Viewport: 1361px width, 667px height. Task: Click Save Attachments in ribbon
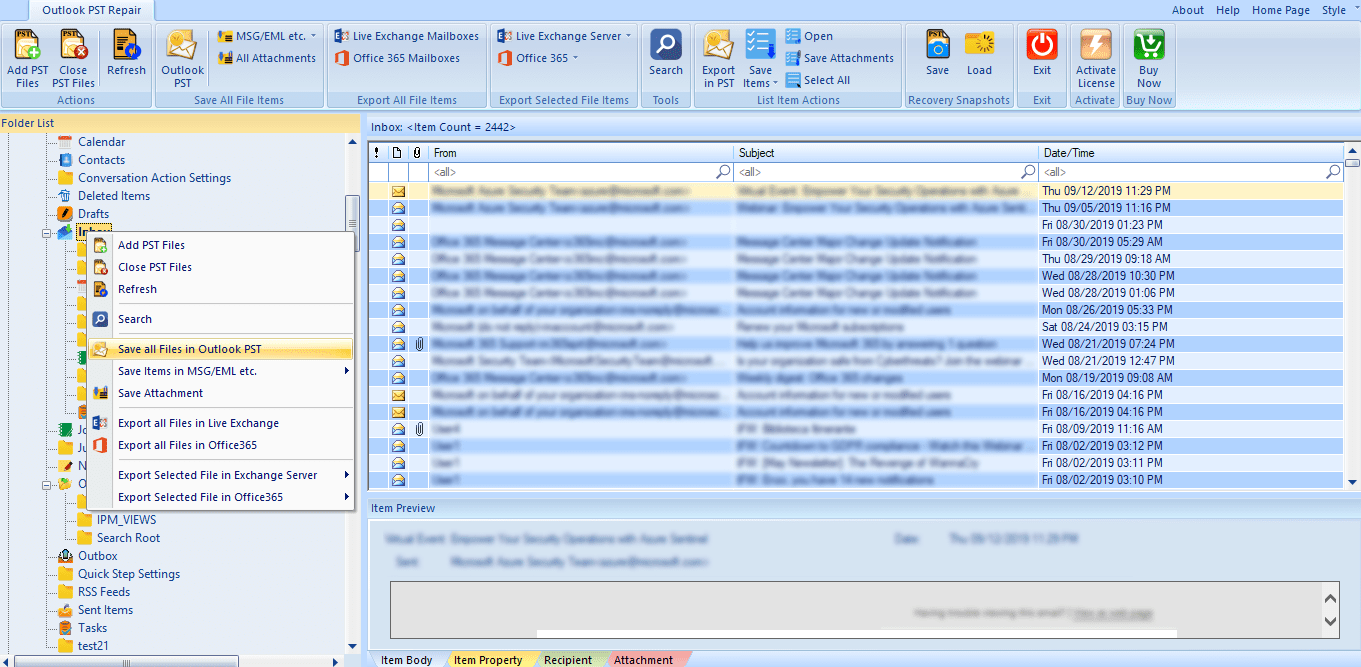pos(839,58)
